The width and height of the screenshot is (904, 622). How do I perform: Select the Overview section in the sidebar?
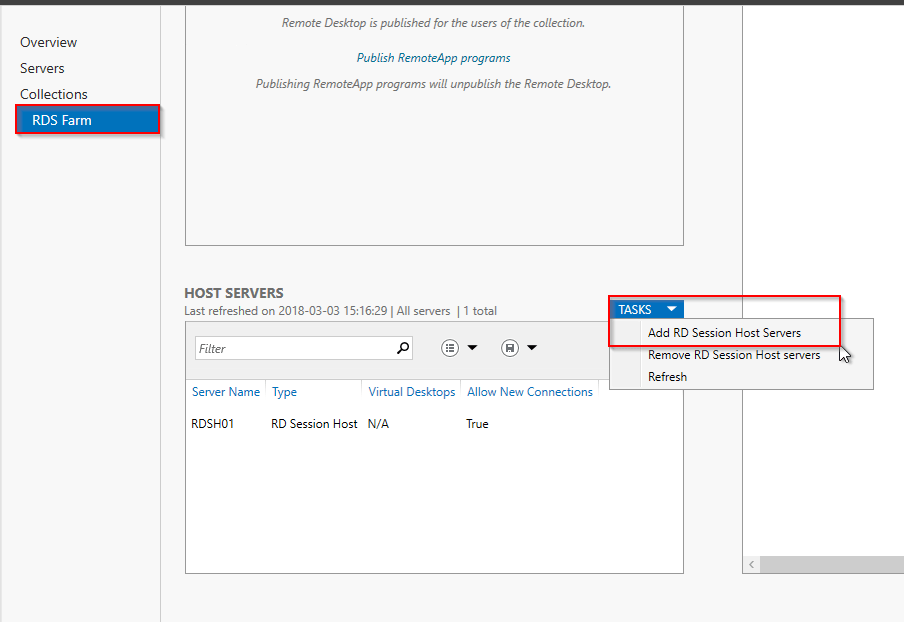(x=48, y=42)
